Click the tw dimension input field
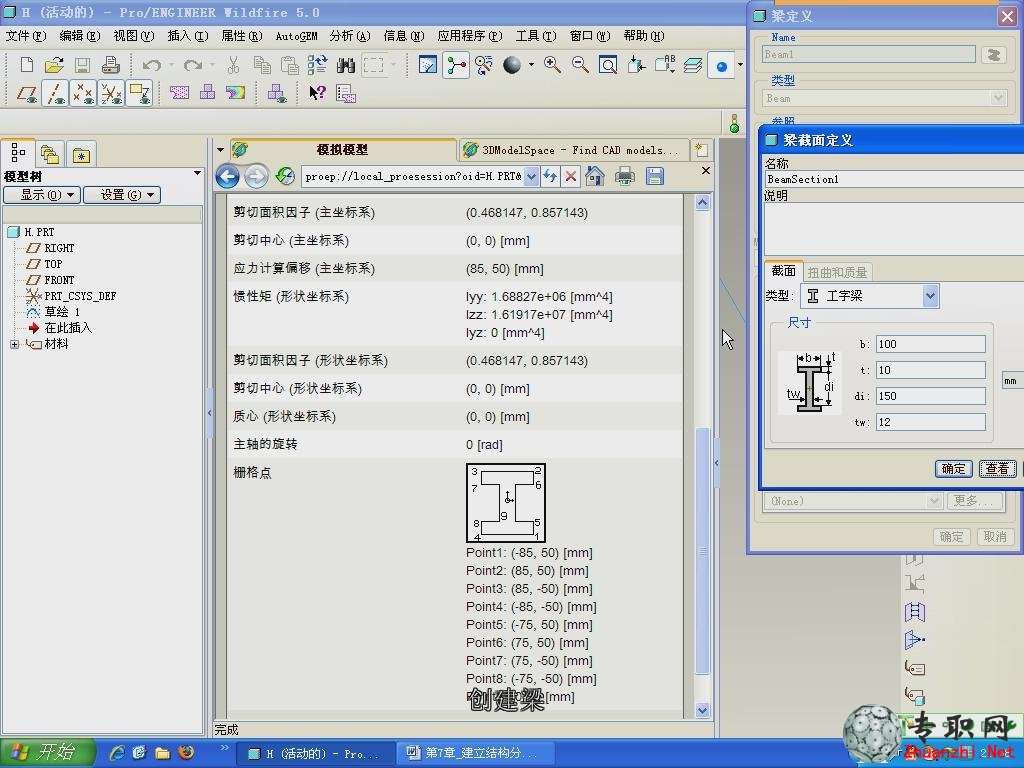The height and width of the screenshot is (768, 1024). (x=930, y=422)
